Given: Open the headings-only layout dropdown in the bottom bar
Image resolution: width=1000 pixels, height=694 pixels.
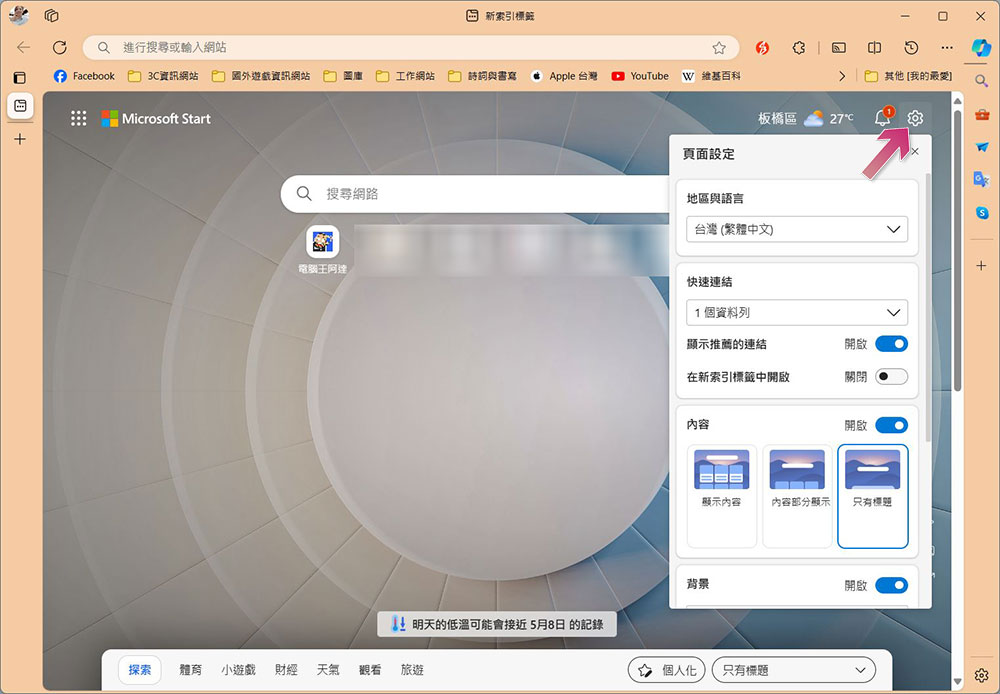Looking at the screenshot, I should pos(793,670).
